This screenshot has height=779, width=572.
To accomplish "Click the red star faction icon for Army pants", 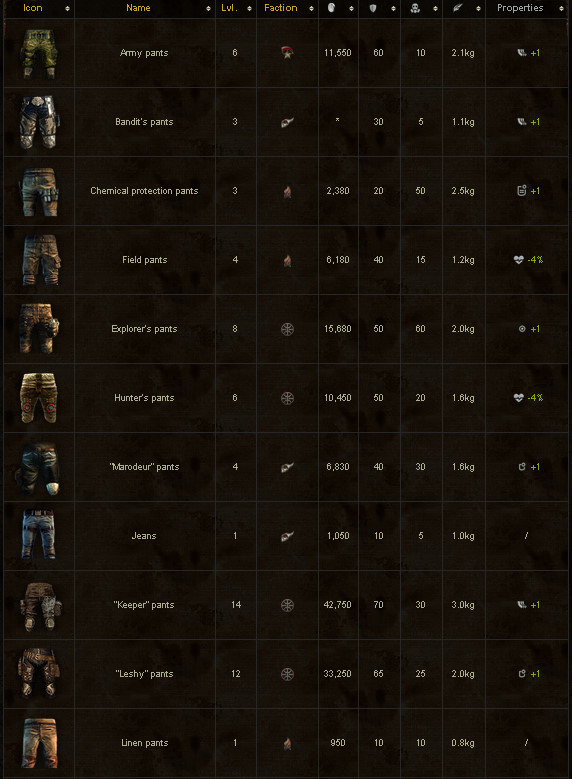I will (x=287, y=53).
